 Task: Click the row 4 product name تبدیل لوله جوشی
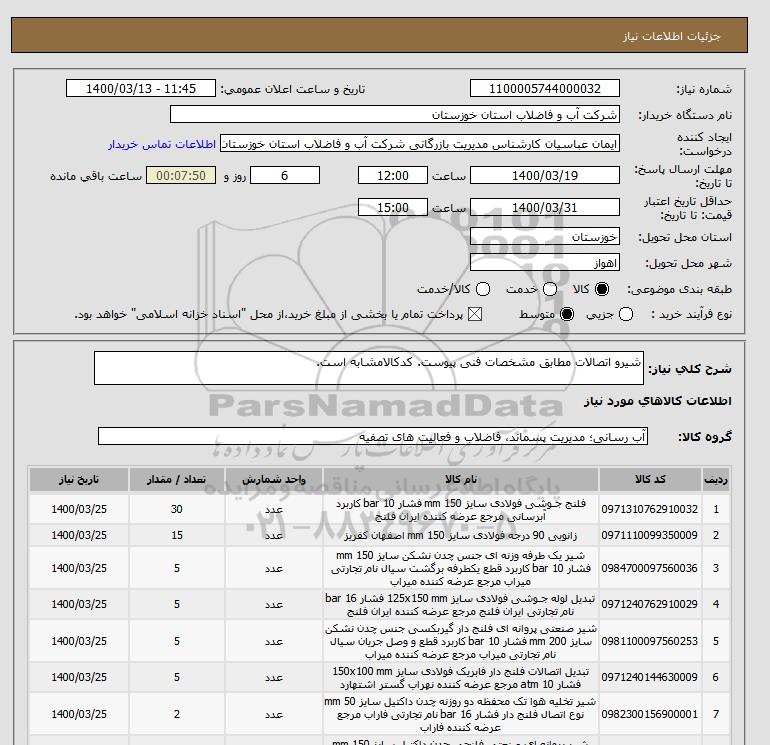461,605
